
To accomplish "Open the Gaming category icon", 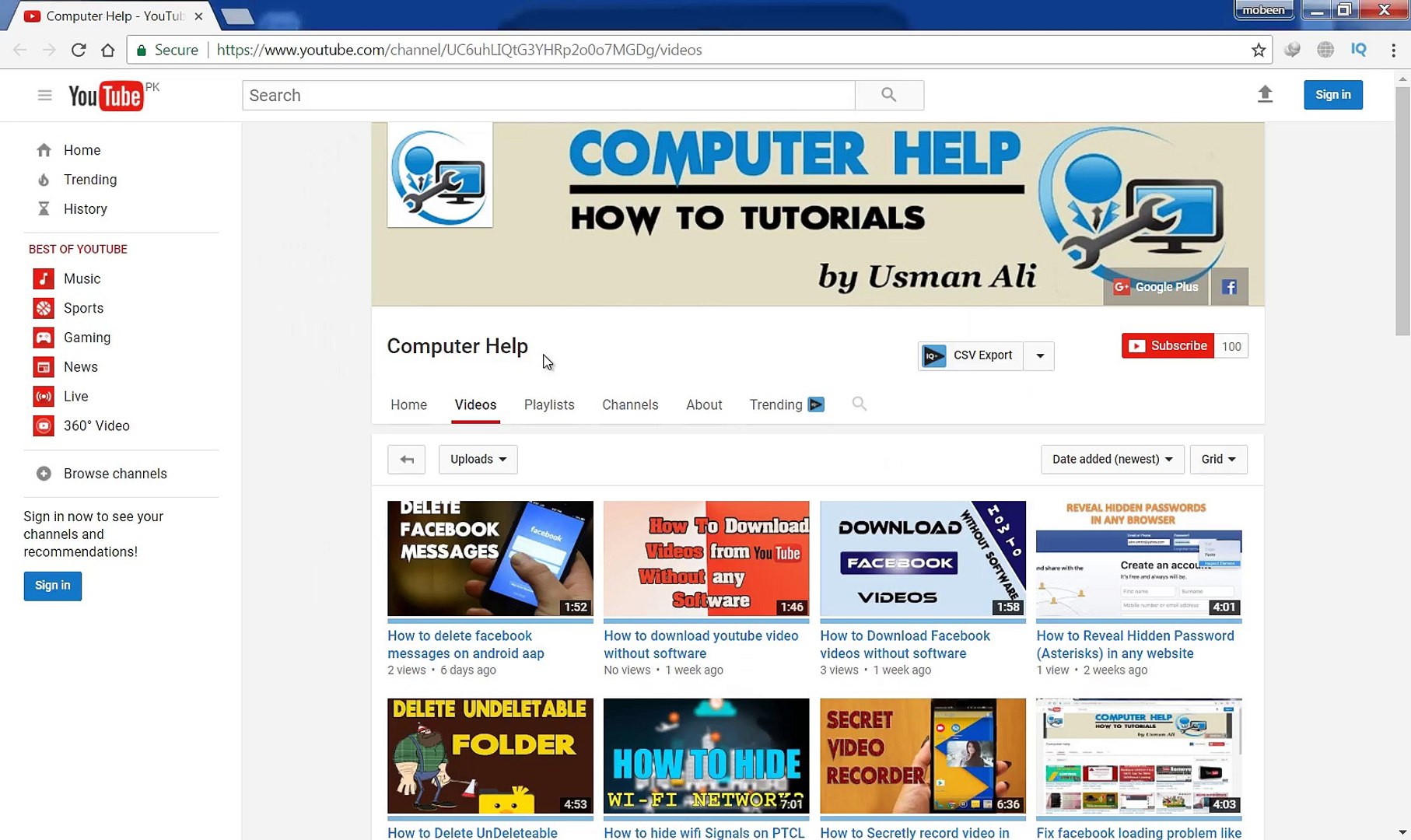I will click(44, 338).
